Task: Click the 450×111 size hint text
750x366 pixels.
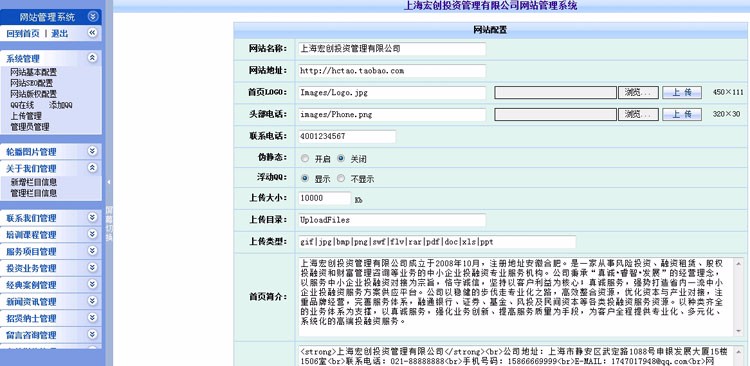Action: point(728,92)
